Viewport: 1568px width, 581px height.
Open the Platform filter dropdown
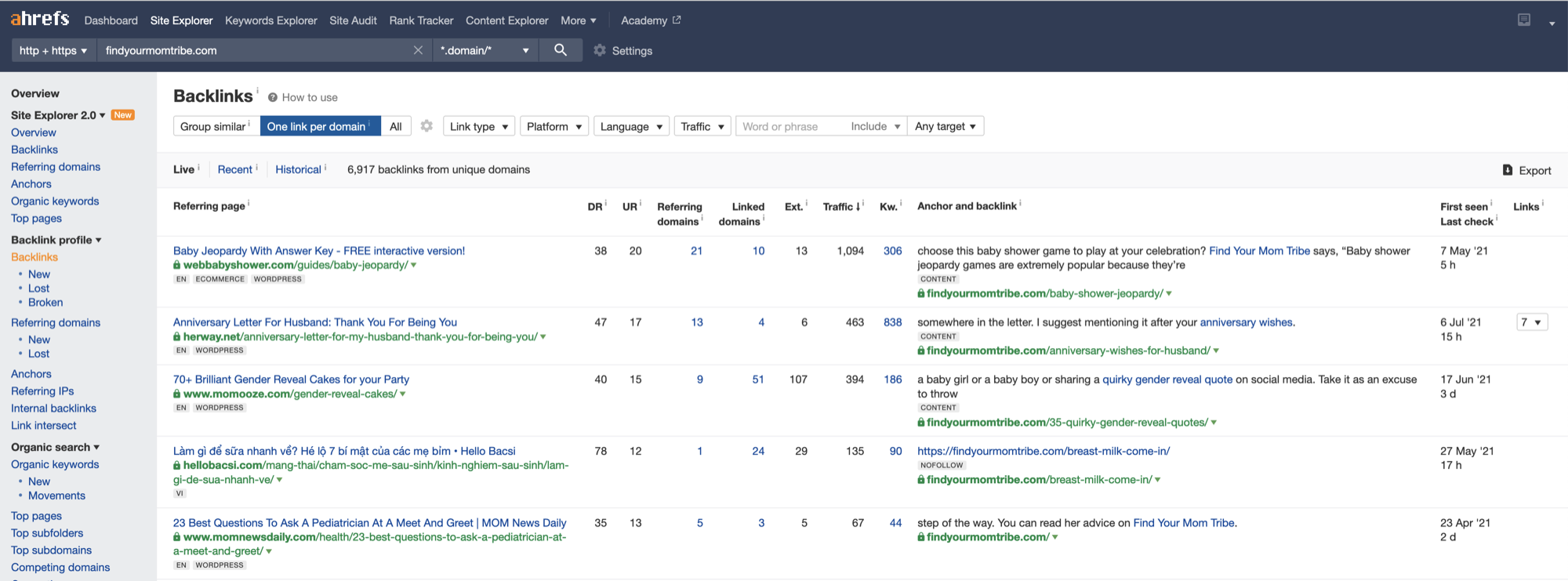click(554, 126)
